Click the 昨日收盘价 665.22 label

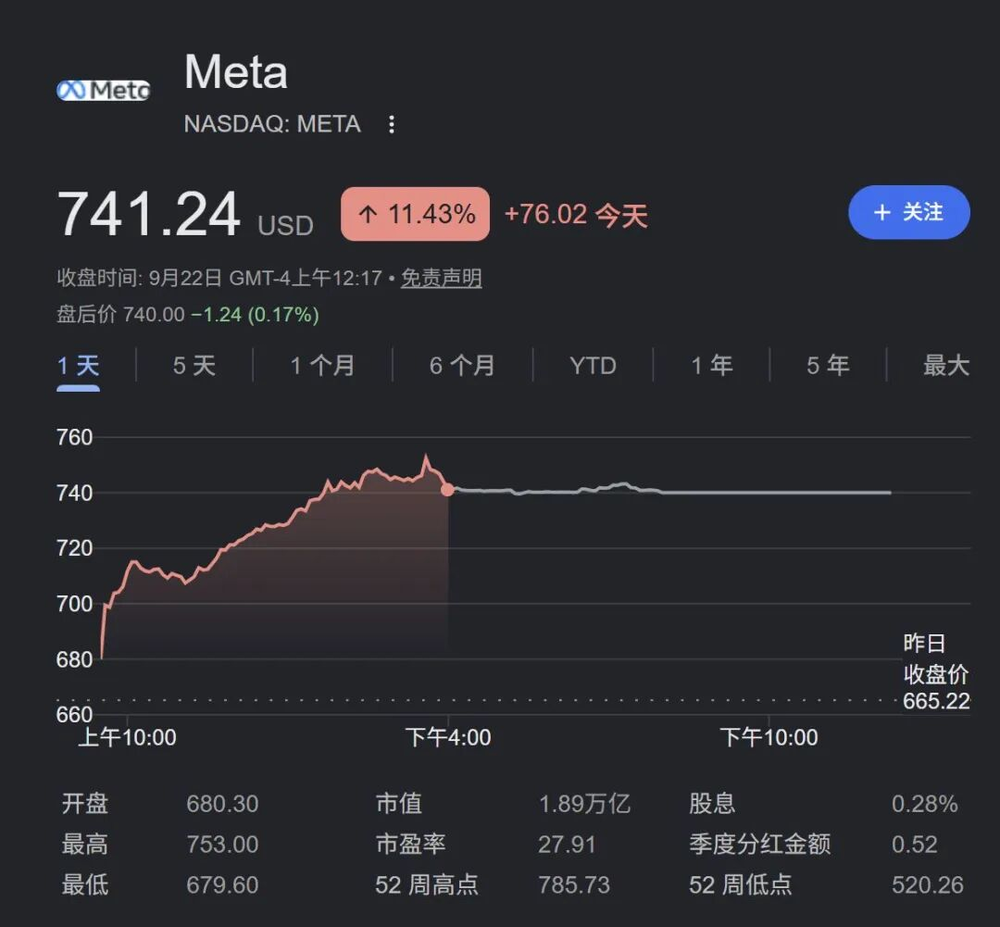936,672
